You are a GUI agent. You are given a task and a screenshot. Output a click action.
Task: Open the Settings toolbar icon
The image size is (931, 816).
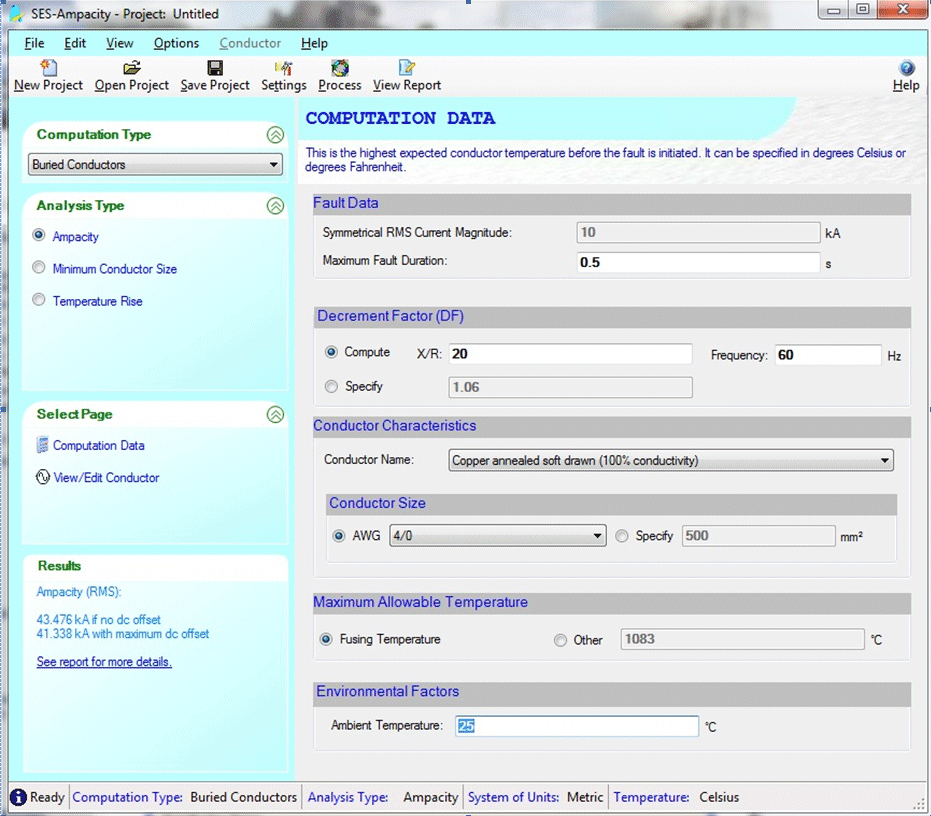coord(284,68)
